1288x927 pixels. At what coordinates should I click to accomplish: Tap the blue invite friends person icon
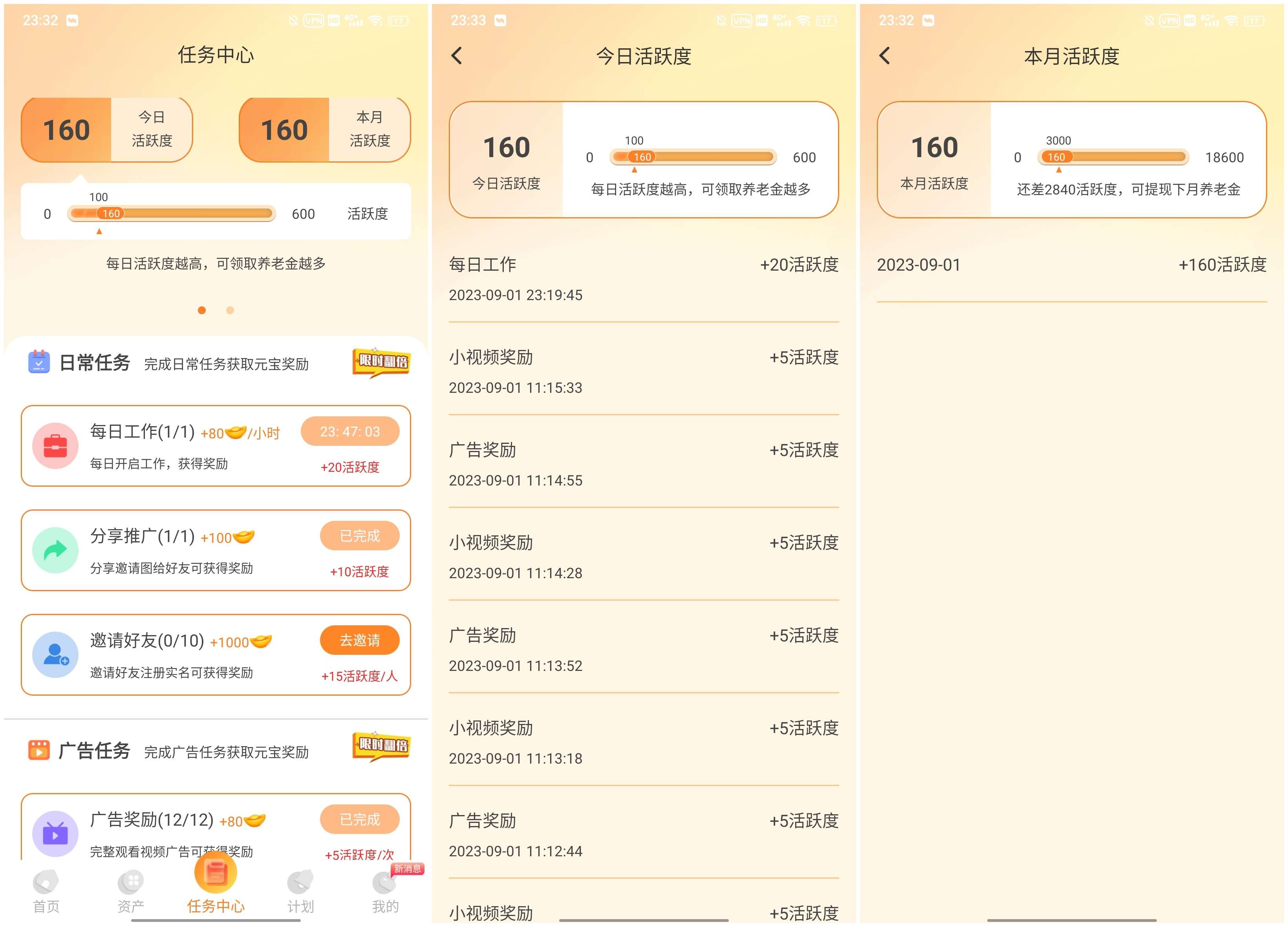pos(55,654)
